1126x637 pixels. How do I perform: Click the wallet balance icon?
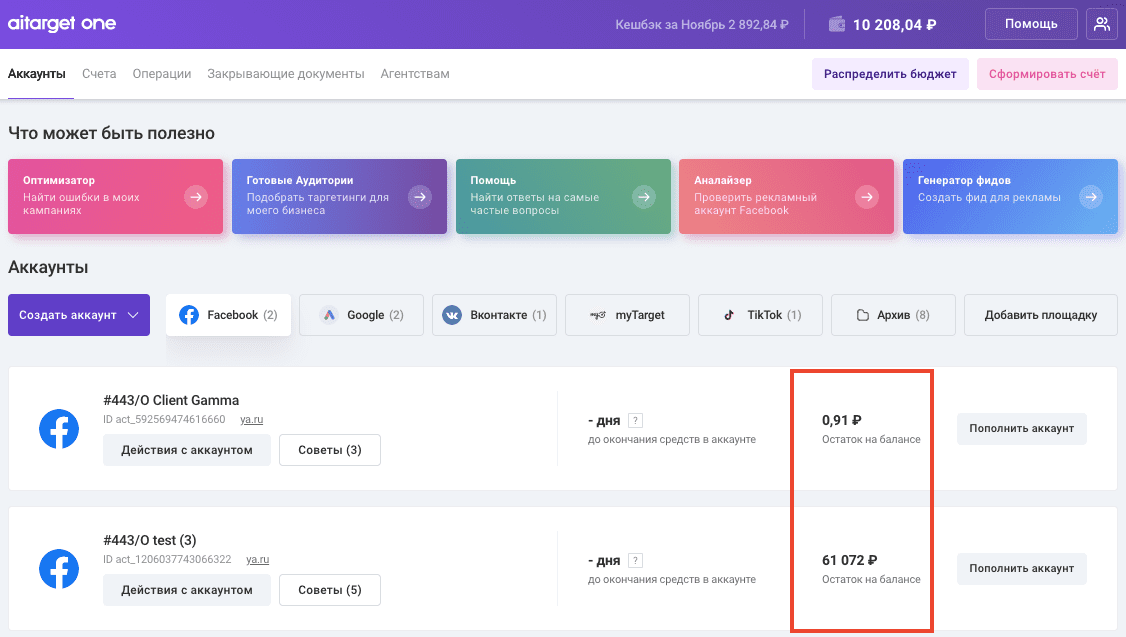click(837, 24)
